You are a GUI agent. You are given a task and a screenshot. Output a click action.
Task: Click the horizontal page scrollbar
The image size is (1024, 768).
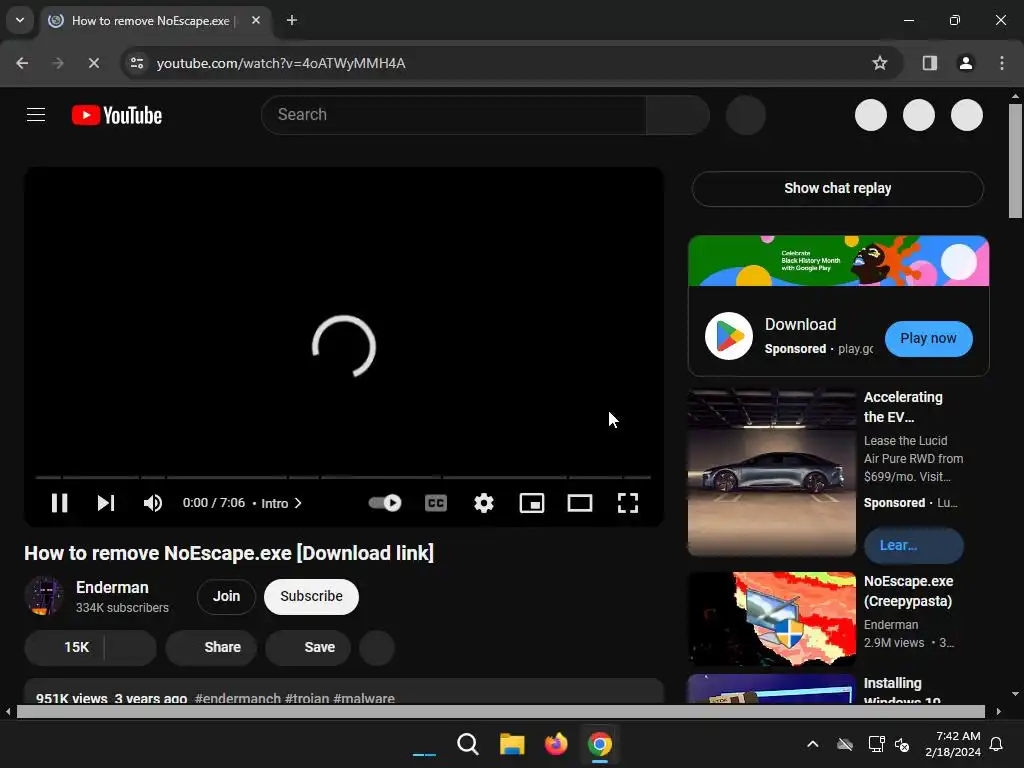pyautogui.click(x=500, y=711)
